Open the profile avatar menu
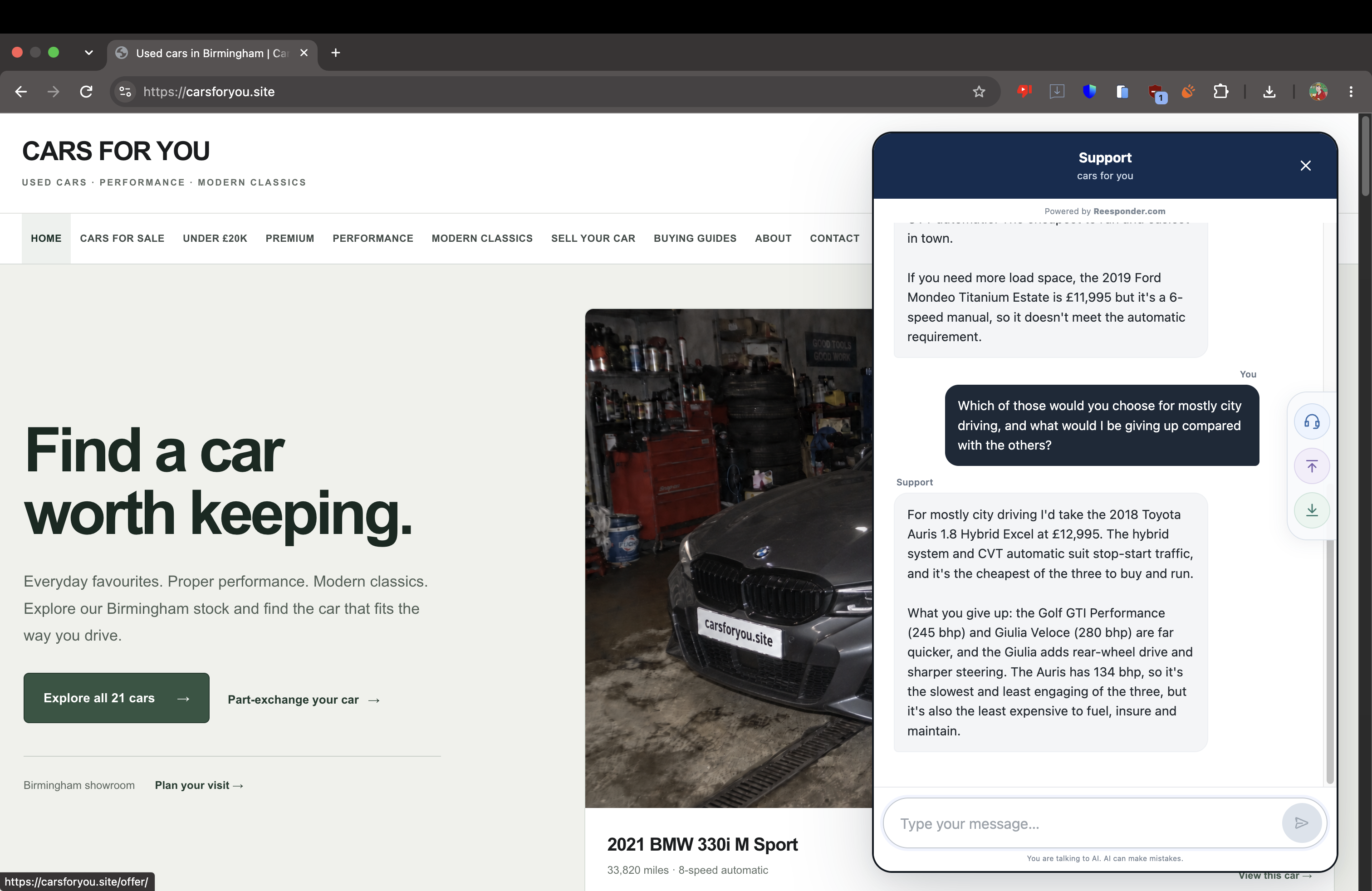This screenshot has width=1372, height=891. (x=1318, y=92)
